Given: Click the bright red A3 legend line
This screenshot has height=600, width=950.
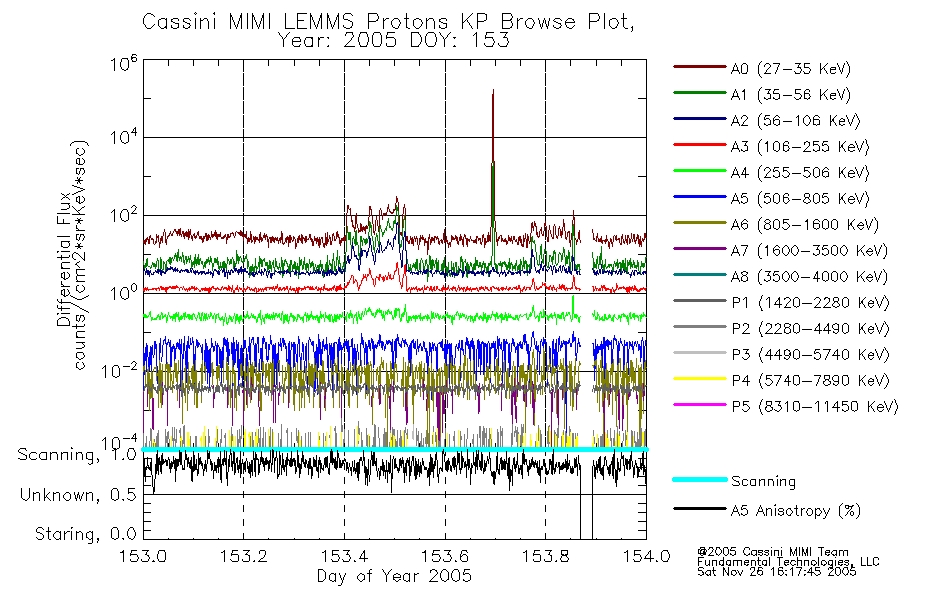Looking at the screenshot, I should pyautogui.click(x=700, y=145).
